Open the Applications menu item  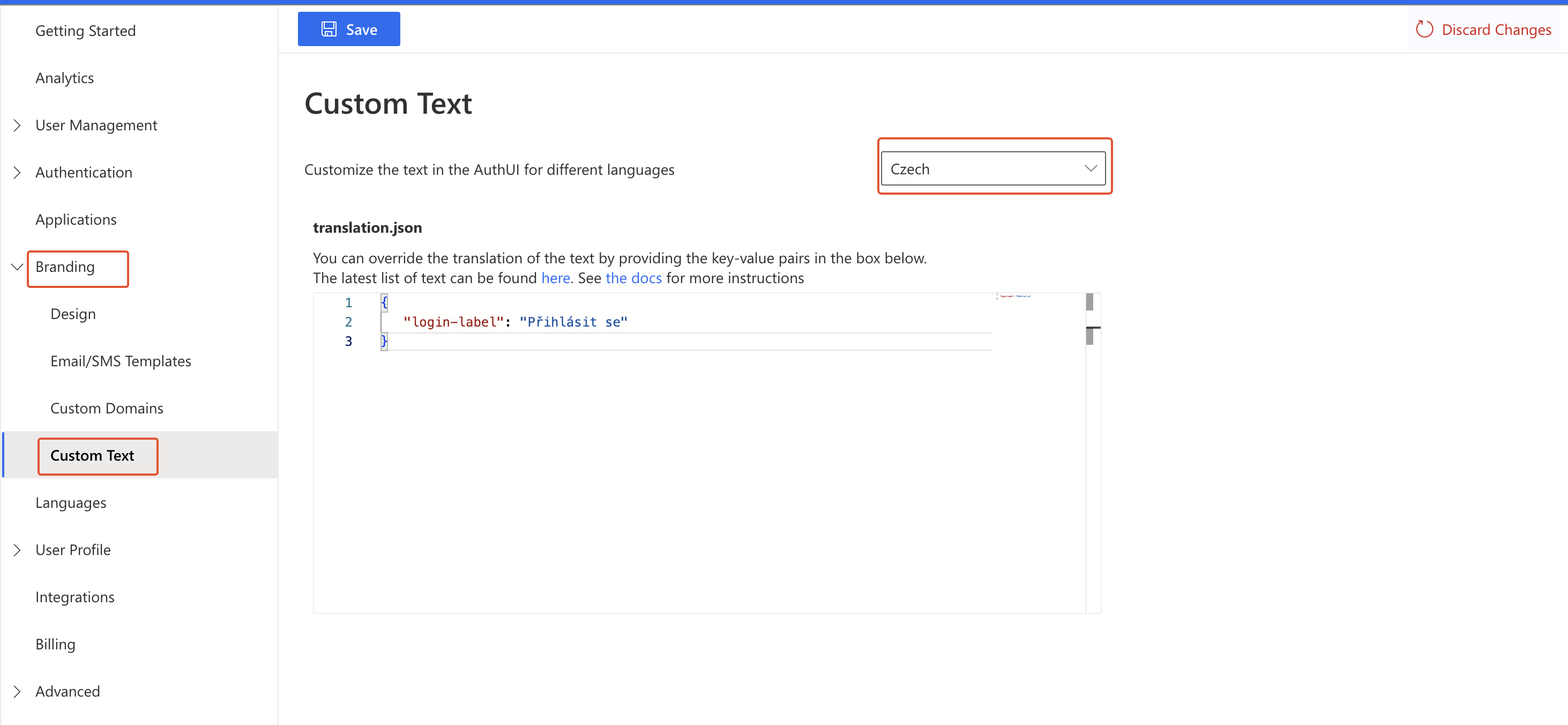coord(76,220)
